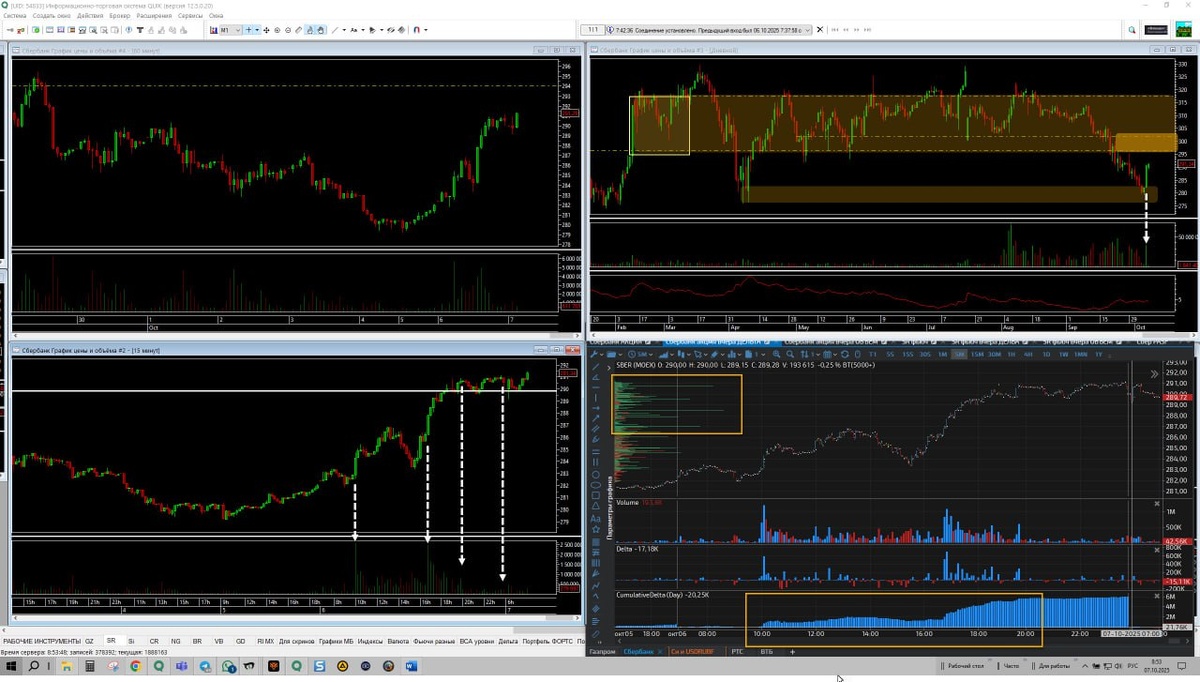Open the Окна menu
Viewport: 1200px width, 682px height.
216,16
